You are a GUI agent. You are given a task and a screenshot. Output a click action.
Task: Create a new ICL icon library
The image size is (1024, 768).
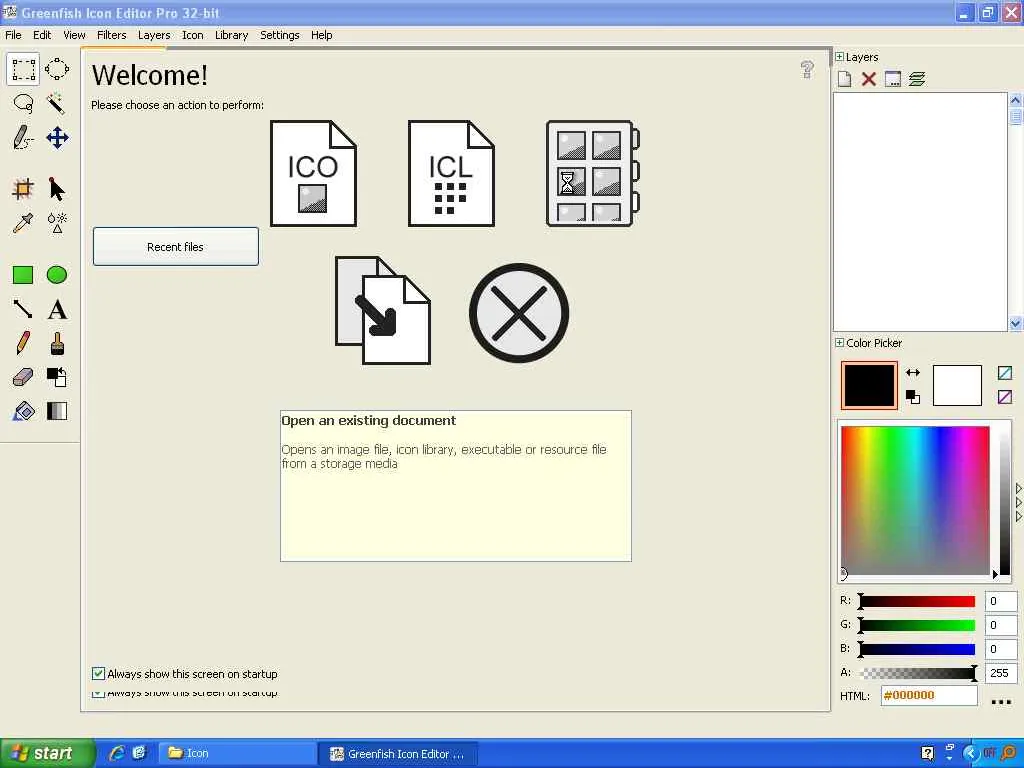[x=451, y=174]
